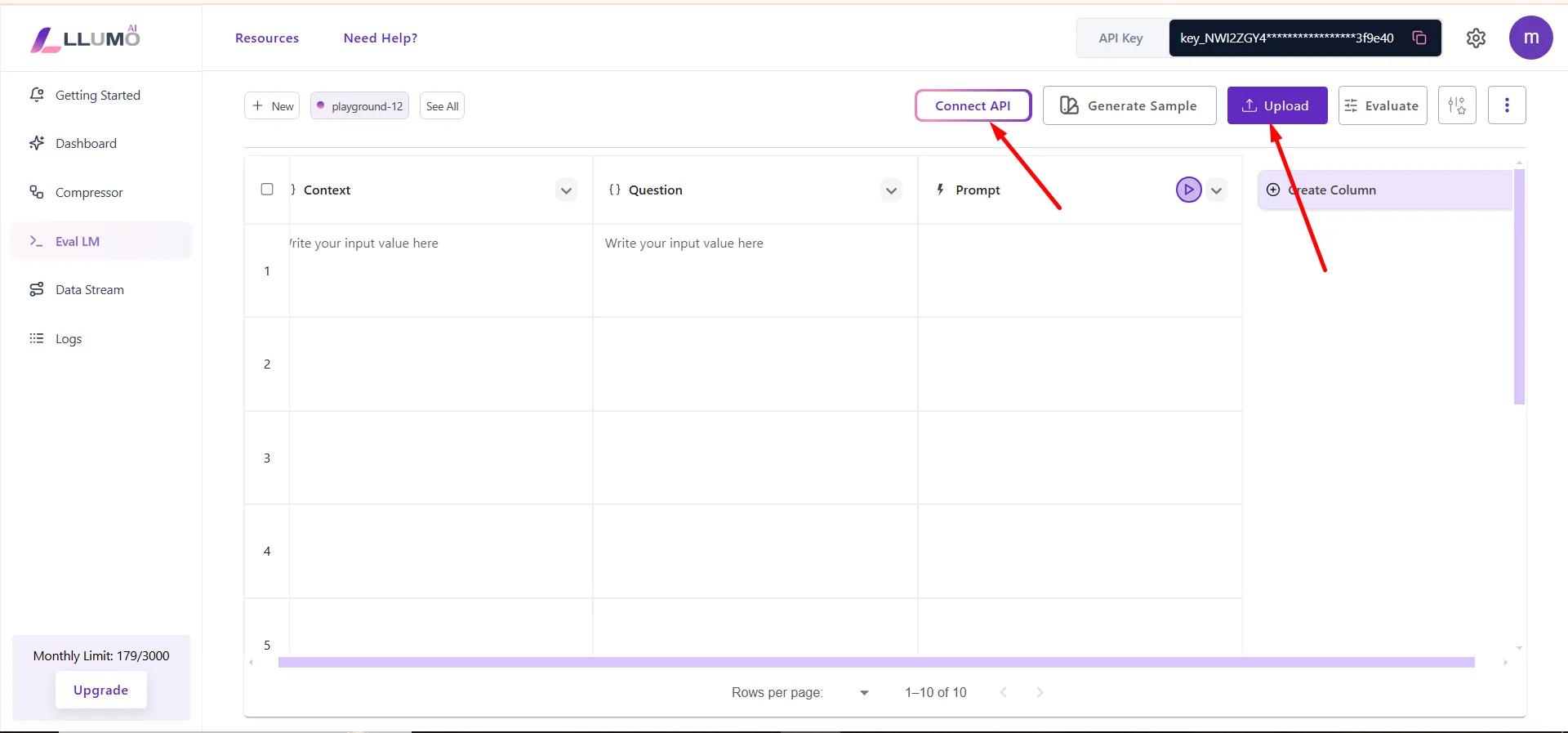
Task: Open the Rows per page dropdown
Action: [864, 693]
